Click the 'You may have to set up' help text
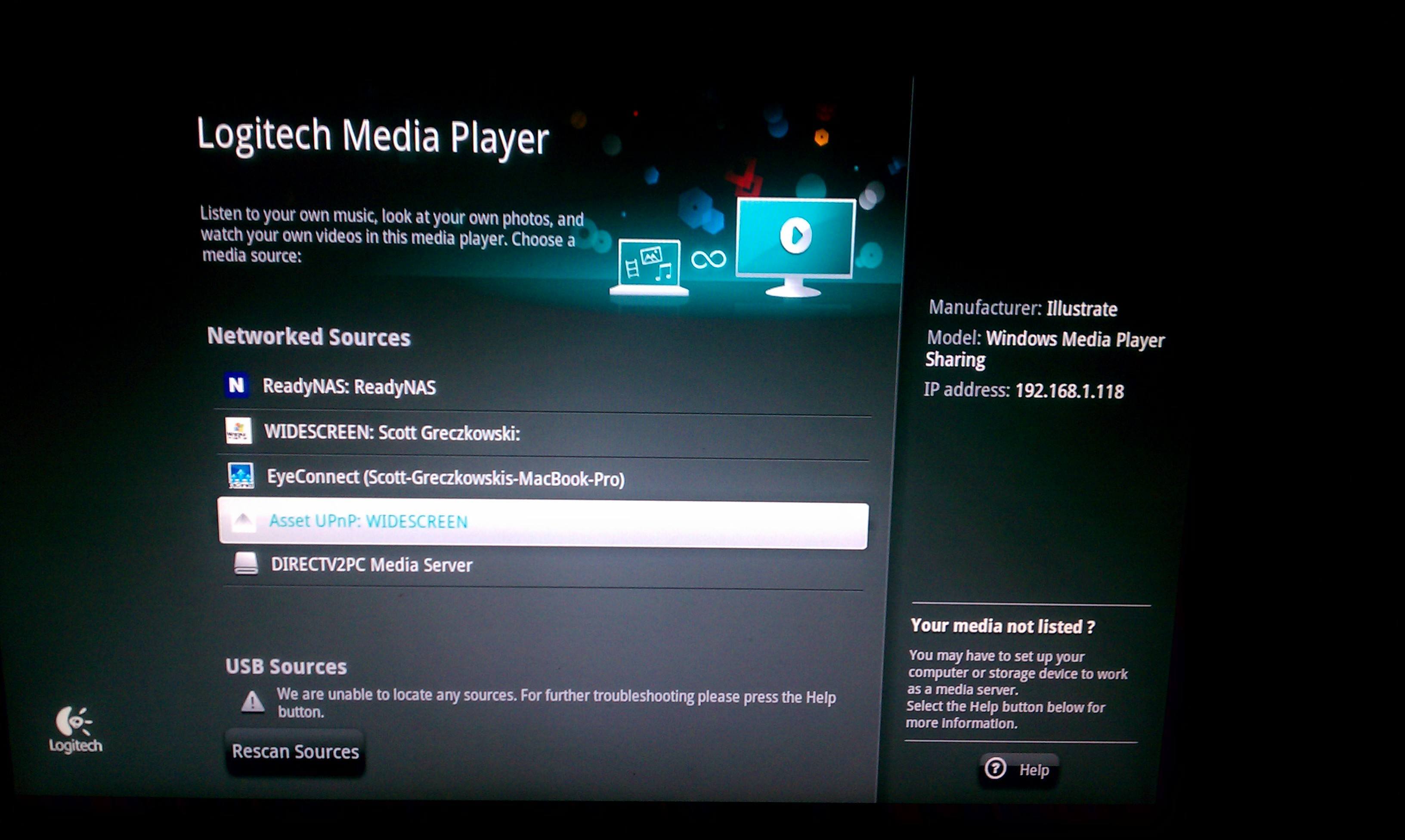 click(1017, 689)
